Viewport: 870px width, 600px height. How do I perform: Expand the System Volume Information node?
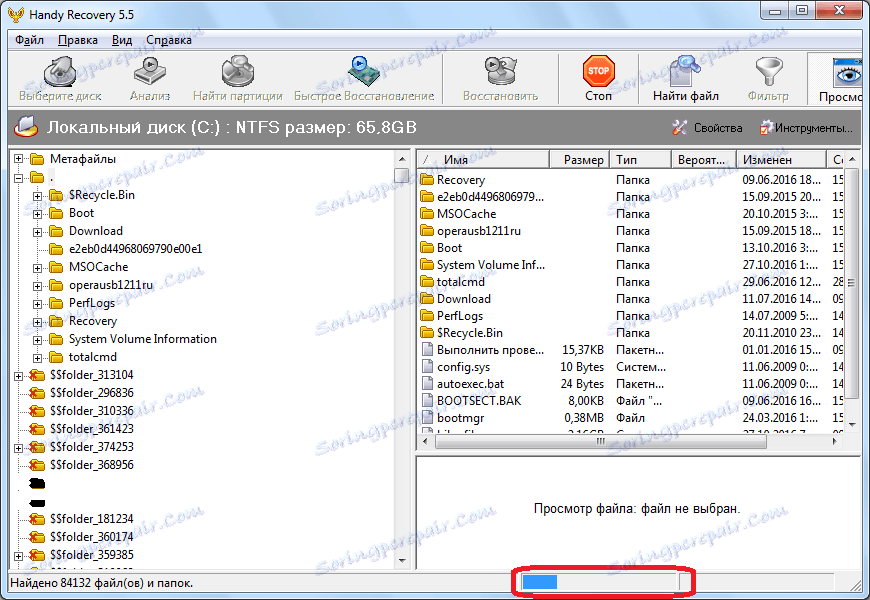pos(37,340)
